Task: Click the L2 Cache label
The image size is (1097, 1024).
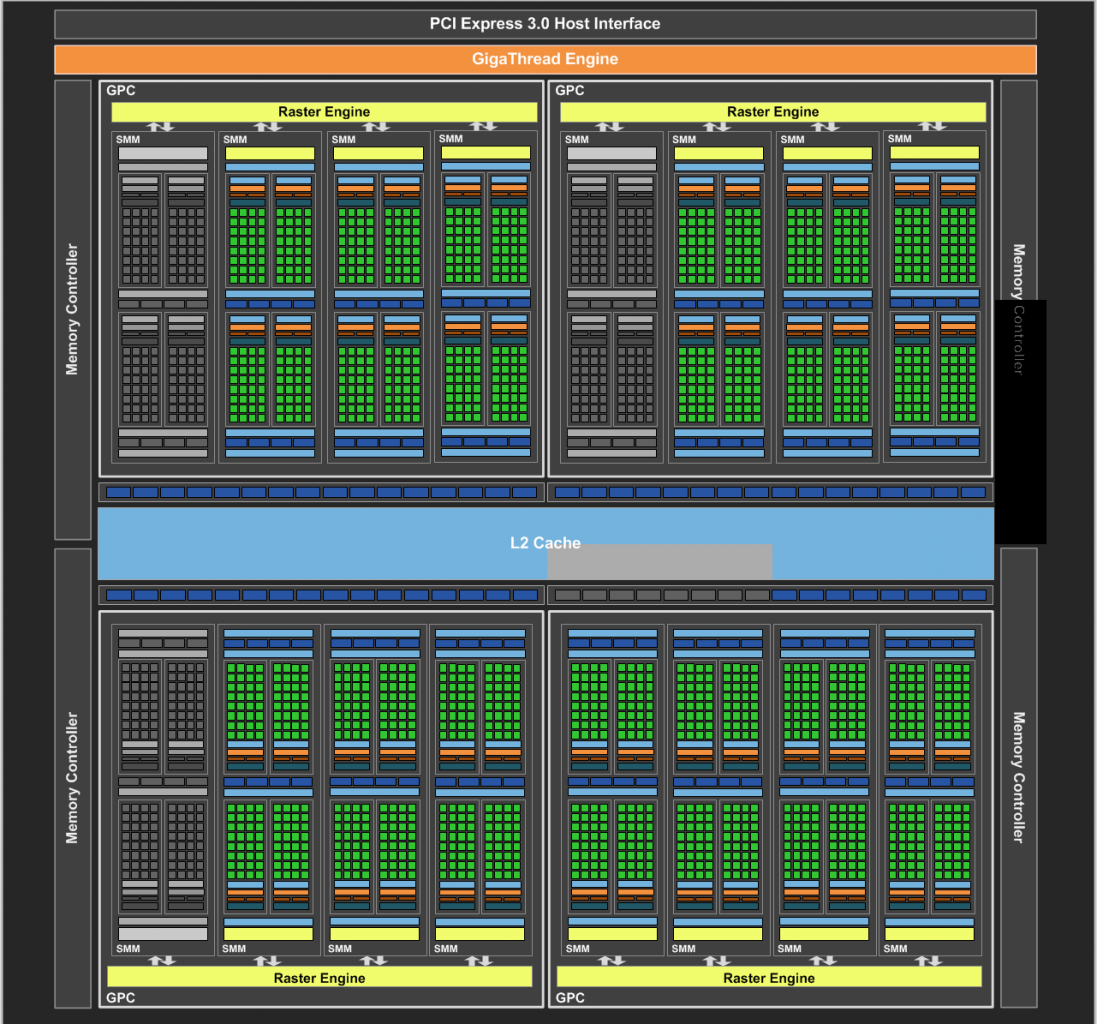Action: tap(545, 543)
